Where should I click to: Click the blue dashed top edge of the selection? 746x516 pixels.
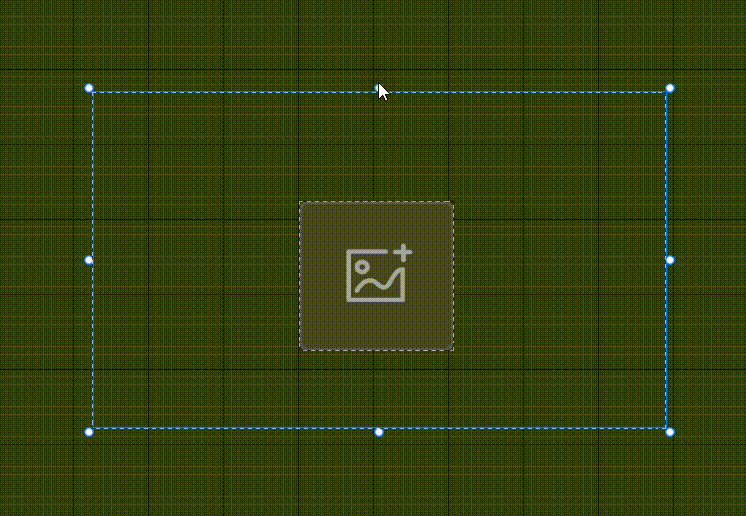click(238, 92)
